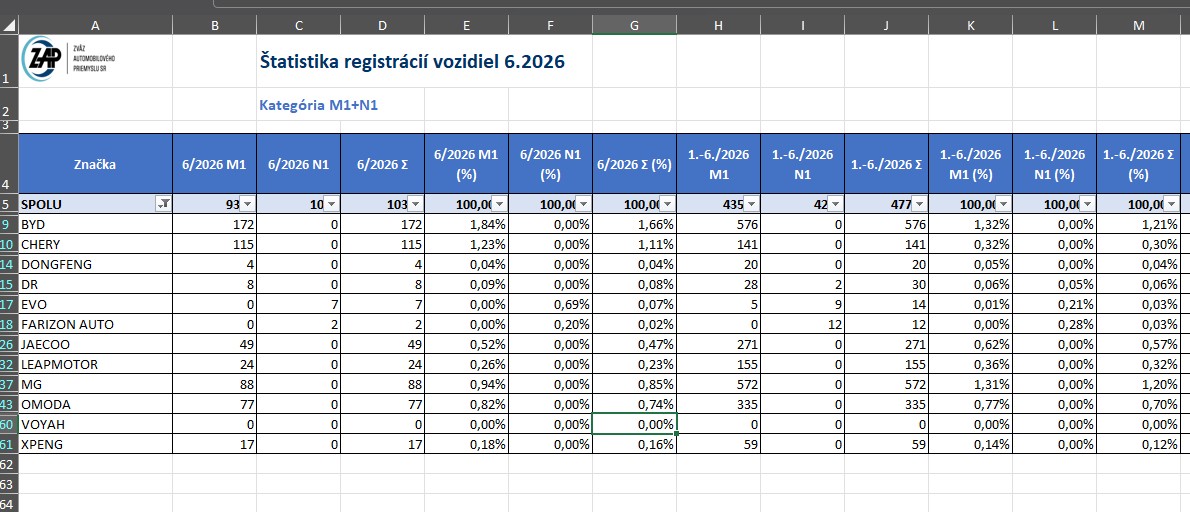Screen dimensions: 1190x512
Task: Select row 61 header
Action: point(8,444)
